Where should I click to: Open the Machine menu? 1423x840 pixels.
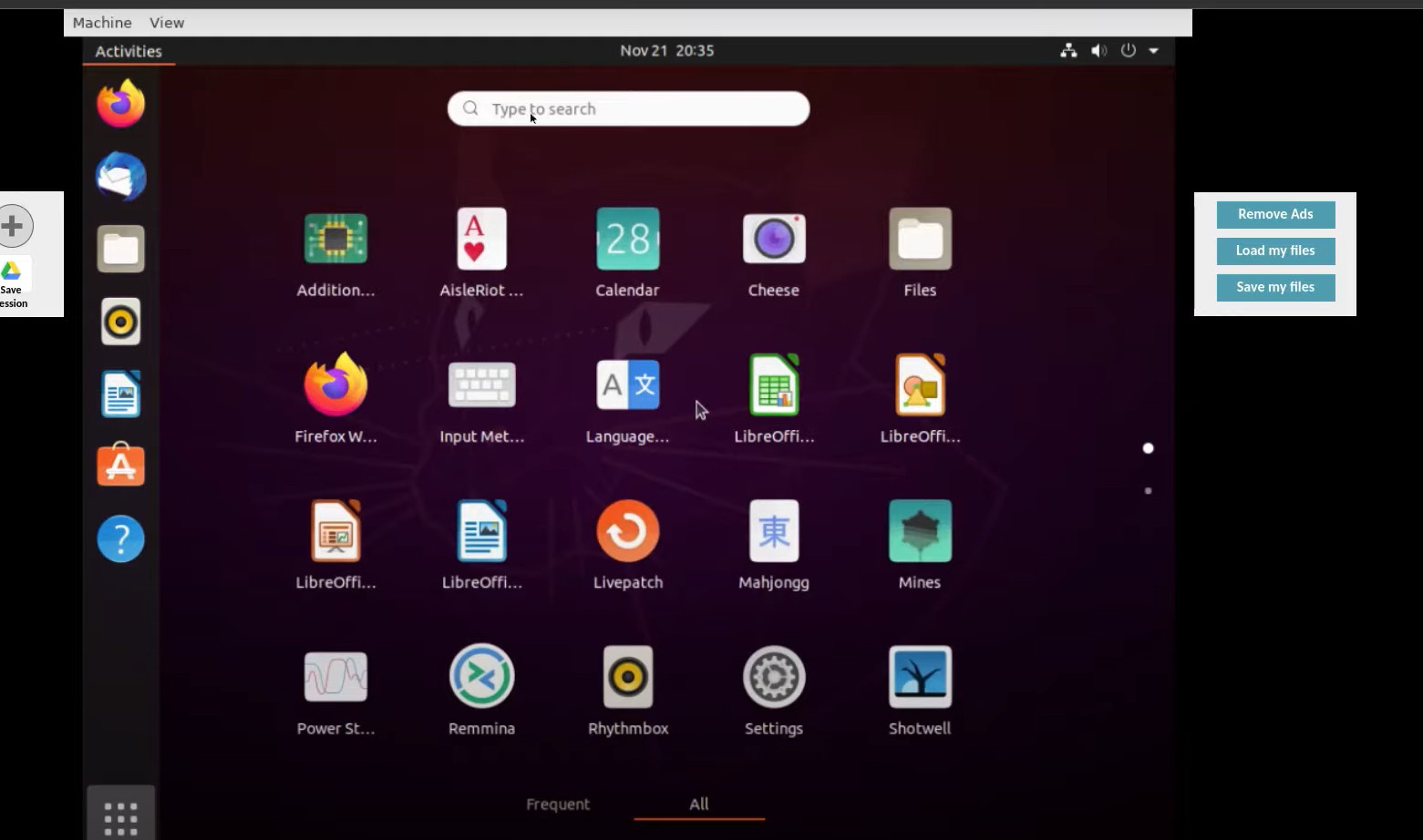point(102,23)
